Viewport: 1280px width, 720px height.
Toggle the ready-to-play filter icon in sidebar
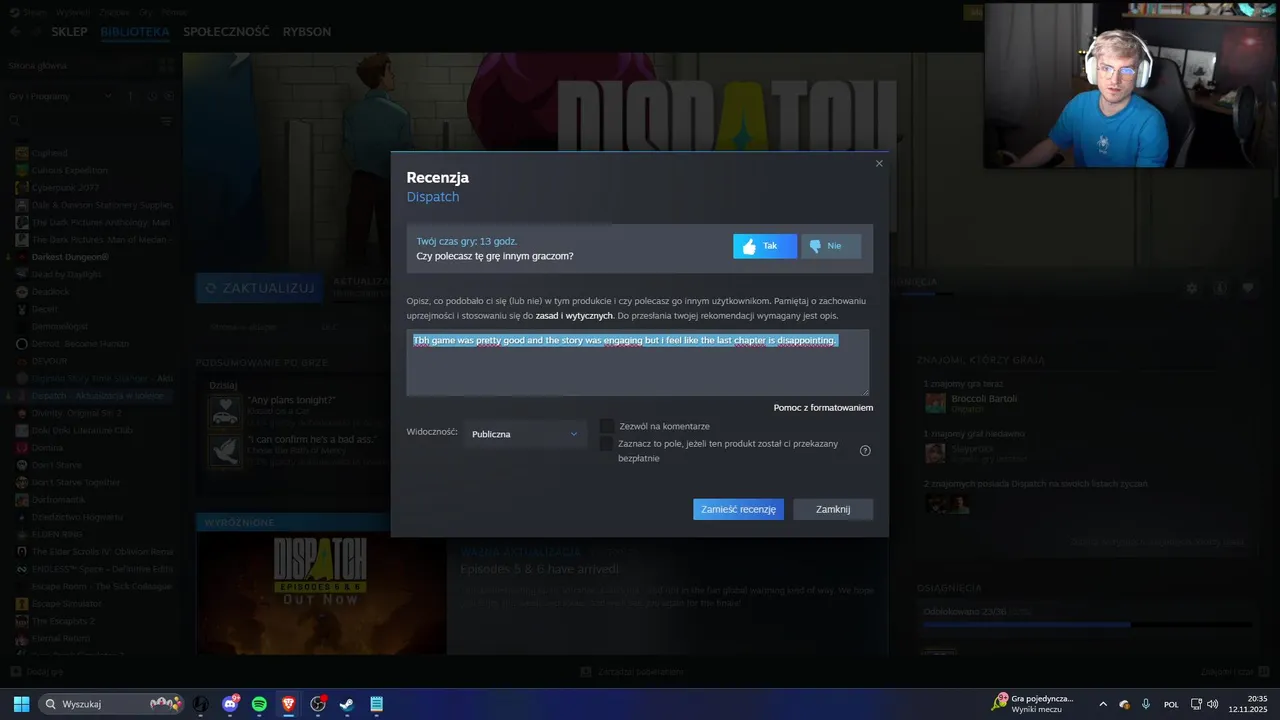[x=168, y=96]
